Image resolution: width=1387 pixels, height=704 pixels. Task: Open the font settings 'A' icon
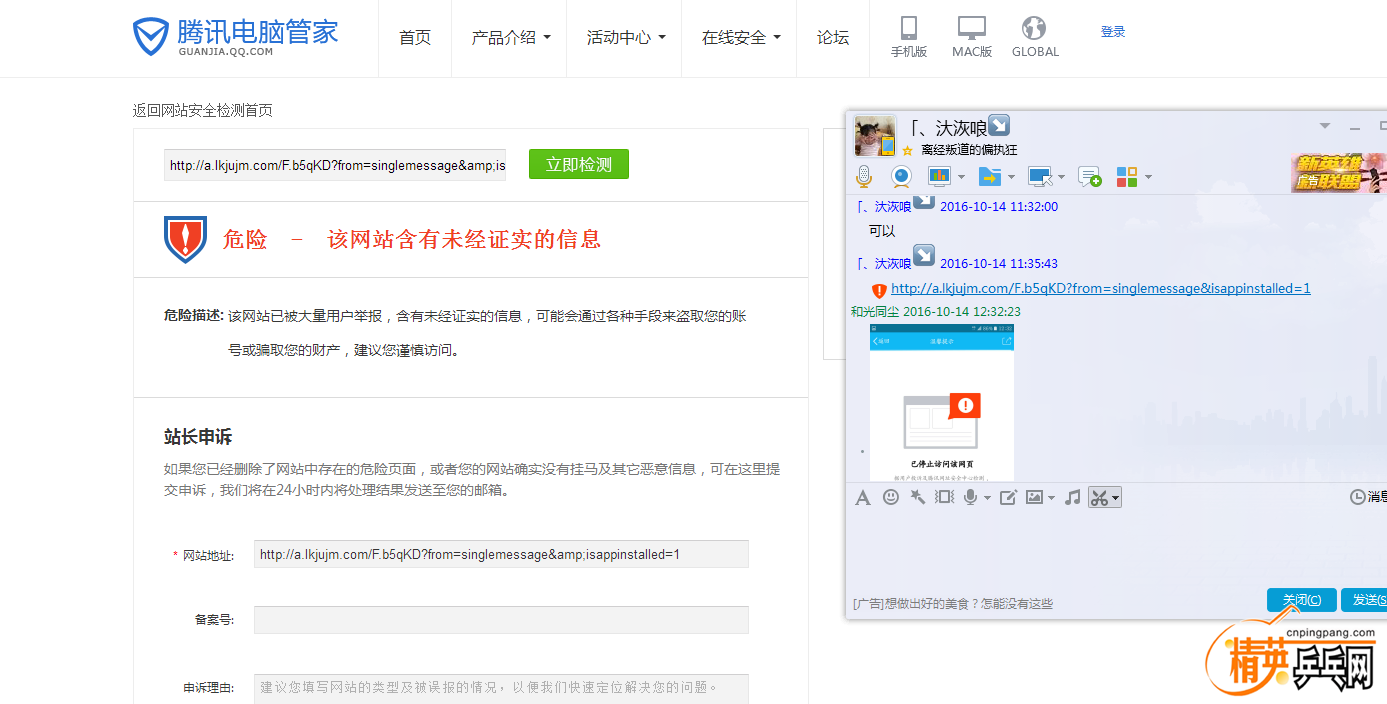[863, 497]
